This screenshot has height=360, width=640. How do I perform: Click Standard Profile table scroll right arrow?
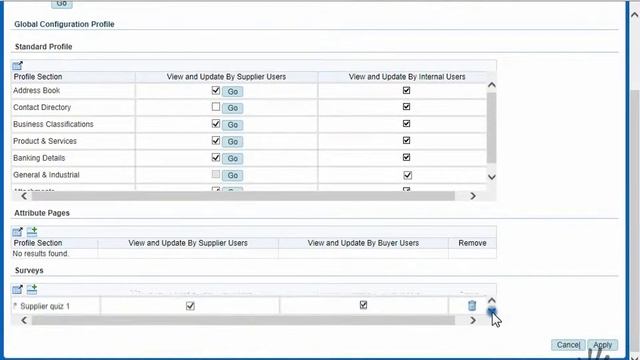[473, 196]
